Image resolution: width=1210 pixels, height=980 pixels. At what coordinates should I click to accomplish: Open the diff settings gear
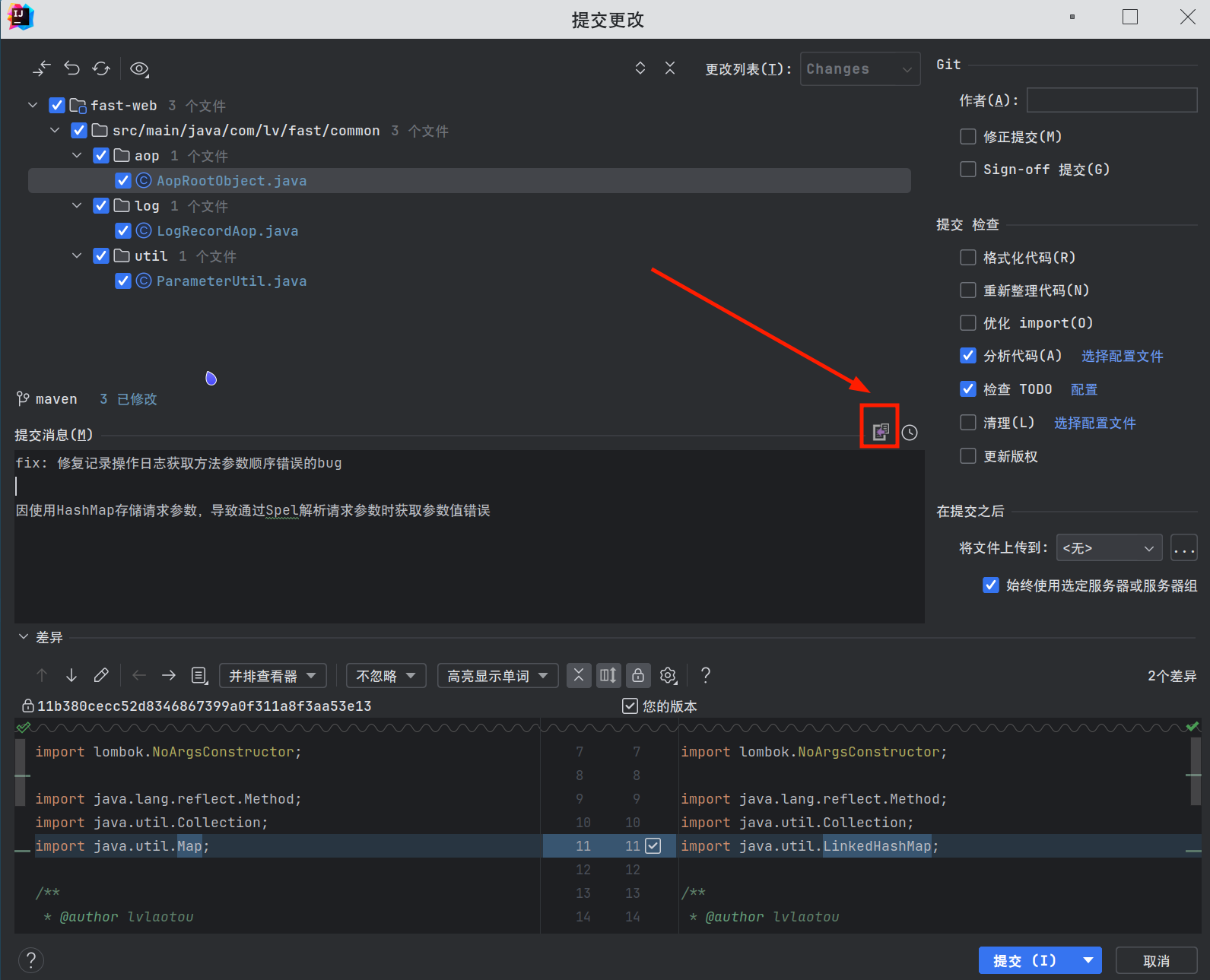tap(669, 675)
